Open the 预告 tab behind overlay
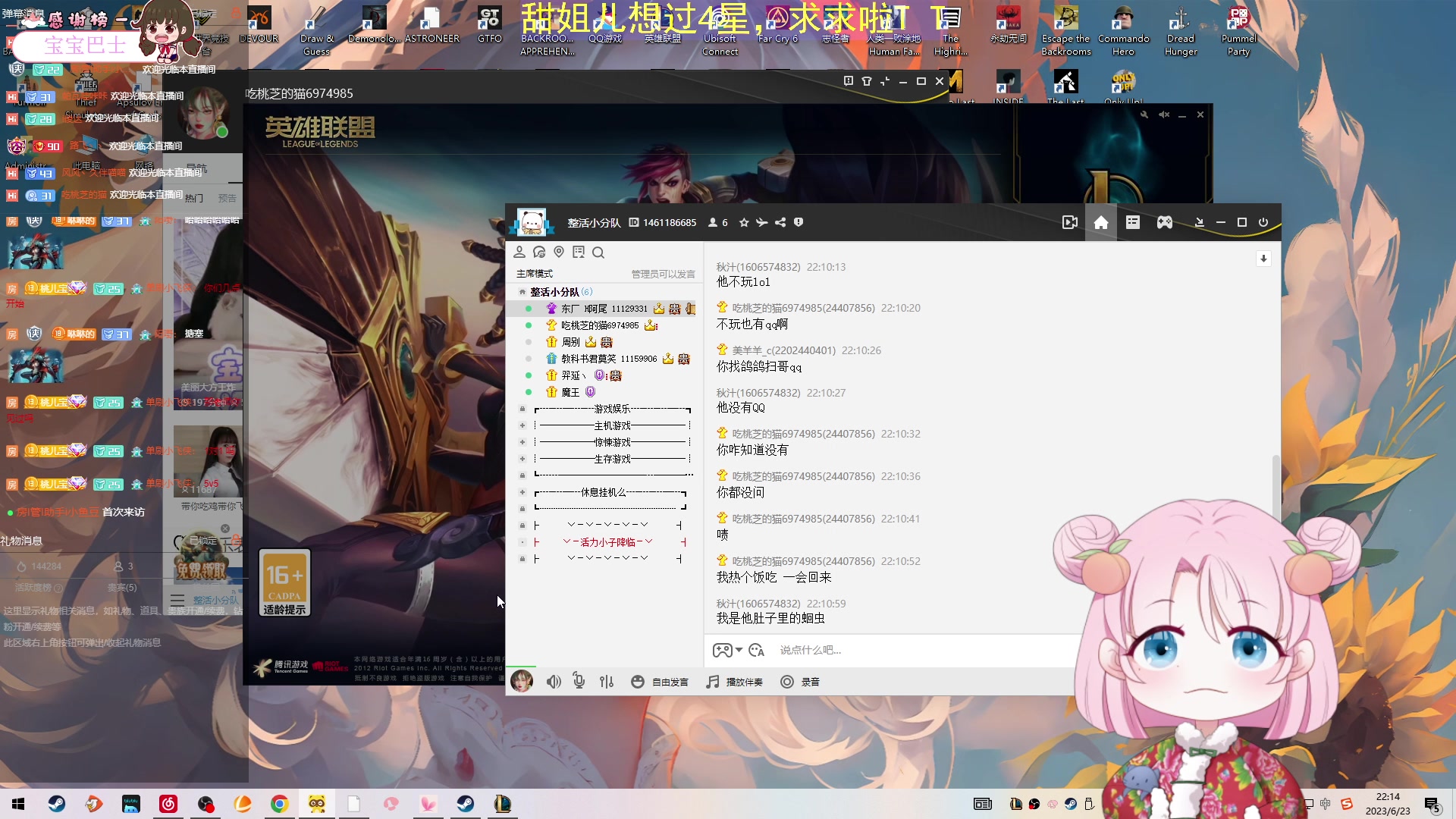 [227, 198]
